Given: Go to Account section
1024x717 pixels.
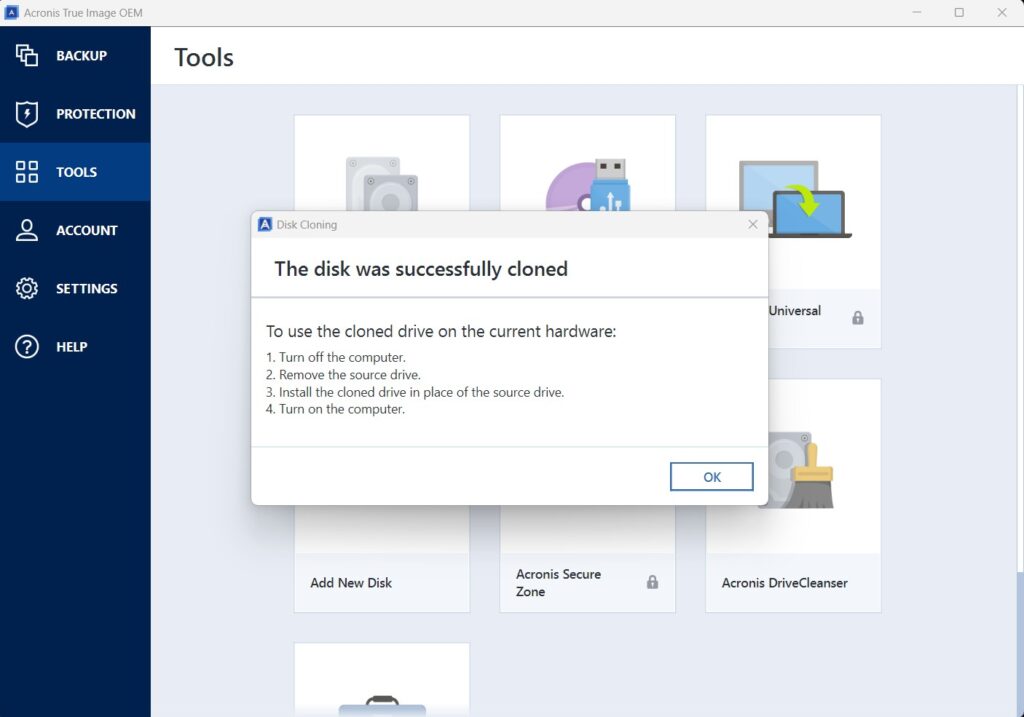Looking at the screenshot, I should pyautogui.click(x=86, y=230).
